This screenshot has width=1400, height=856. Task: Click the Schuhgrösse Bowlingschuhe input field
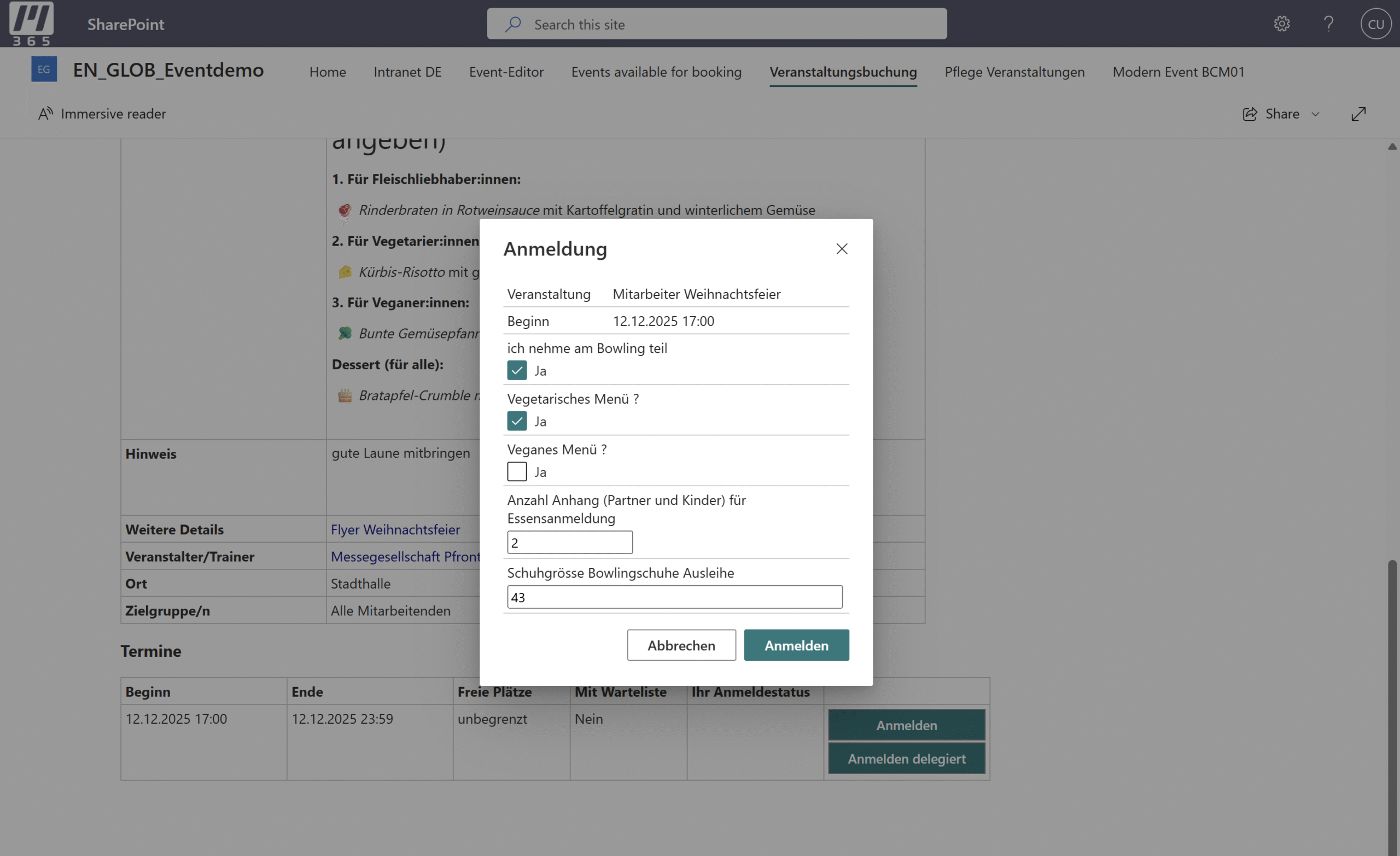point(674,597)
